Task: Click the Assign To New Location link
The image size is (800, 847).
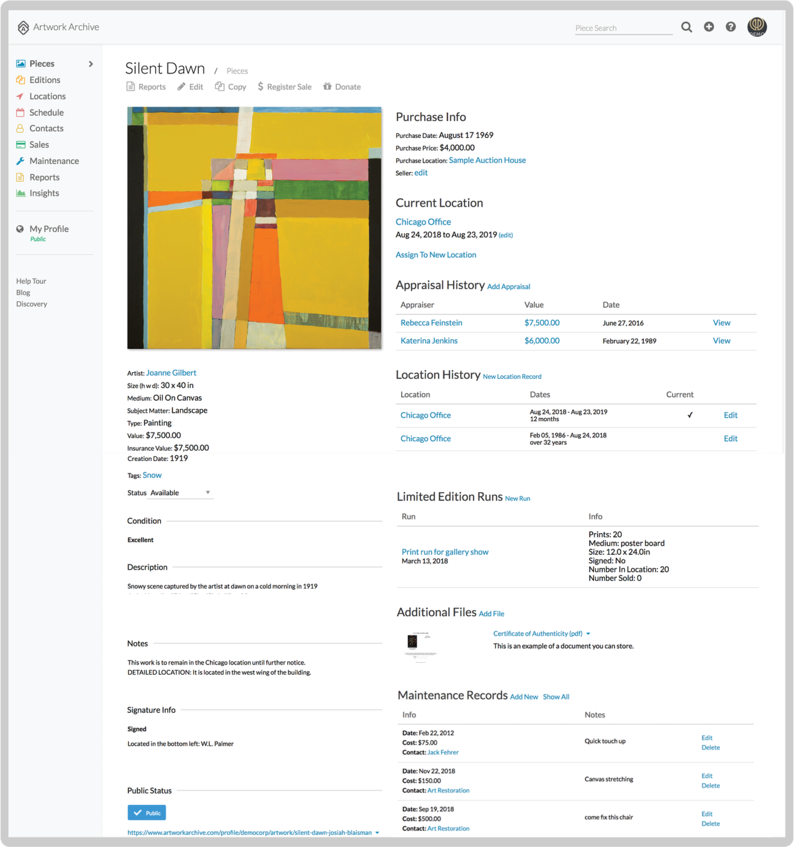Action: [x=436, y=255]
